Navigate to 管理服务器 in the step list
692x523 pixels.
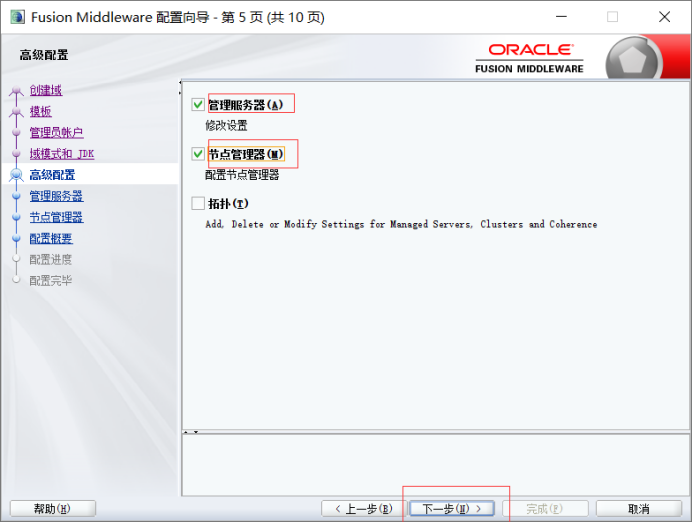[x=56, y=196]
